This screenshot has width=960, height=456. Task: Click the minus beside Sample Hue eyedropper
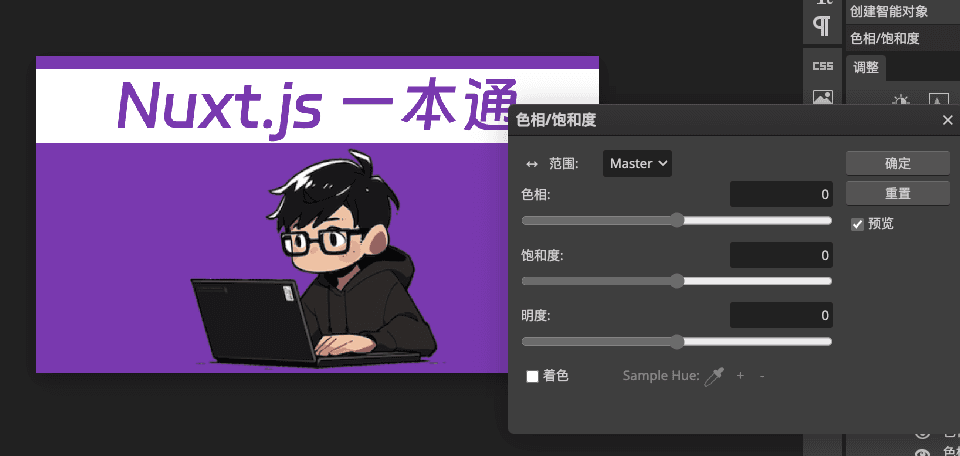coord(762,375)
